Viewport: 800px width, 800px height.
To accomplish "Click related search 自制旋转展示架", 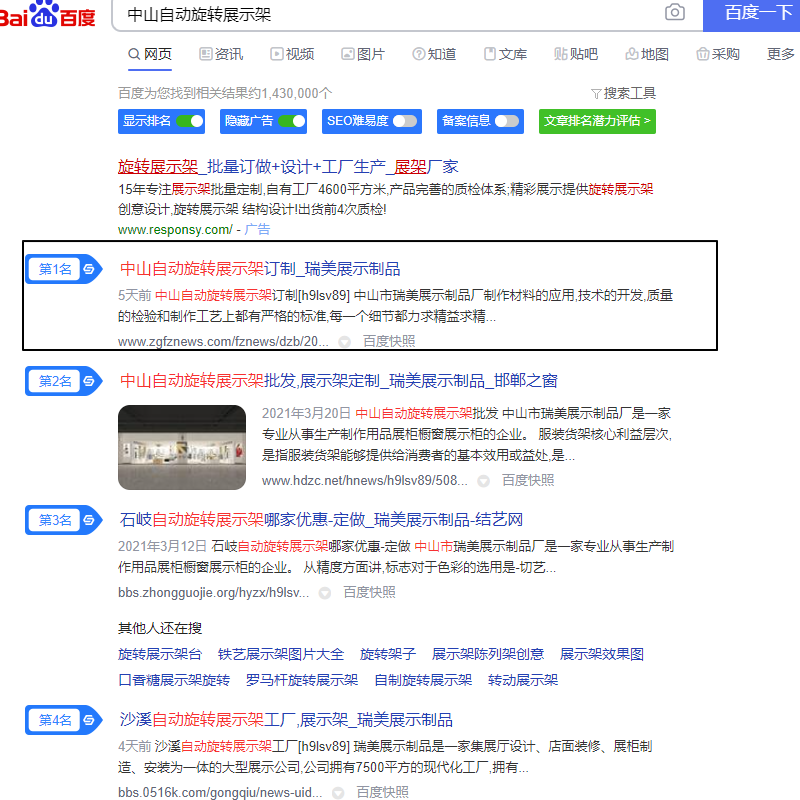I will pyautogui.click(x=423, y=680).
